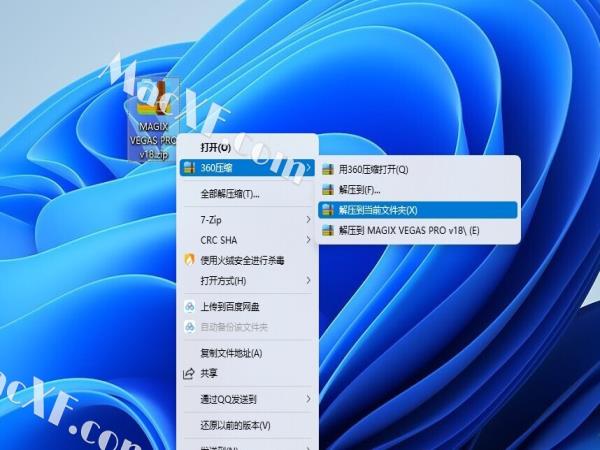
Task: Expand the CRC SHA submenu chevron
Action: 308,240
